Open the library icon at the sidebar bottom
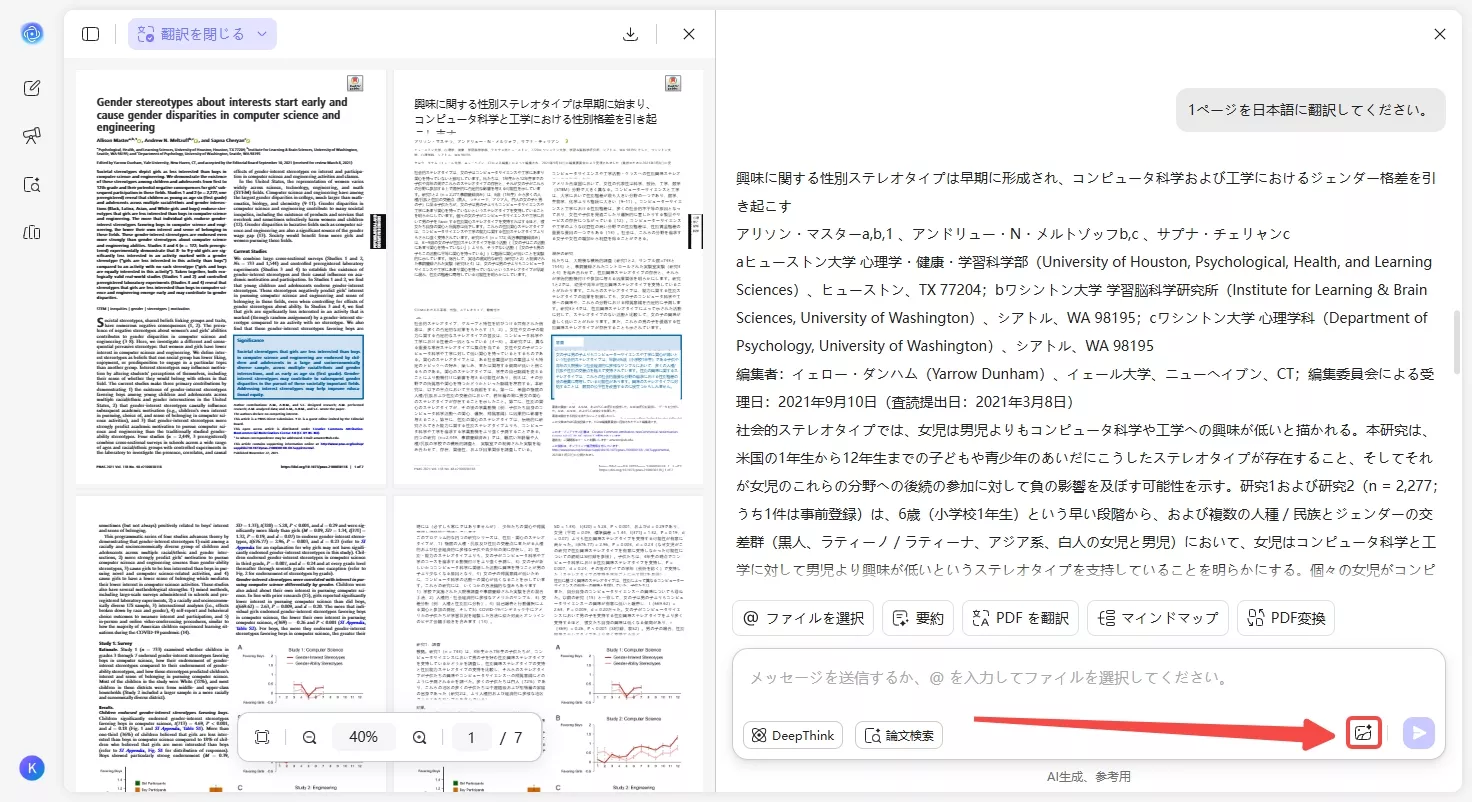This screenshot has height=802, width=1472. (x=31, y=232)
